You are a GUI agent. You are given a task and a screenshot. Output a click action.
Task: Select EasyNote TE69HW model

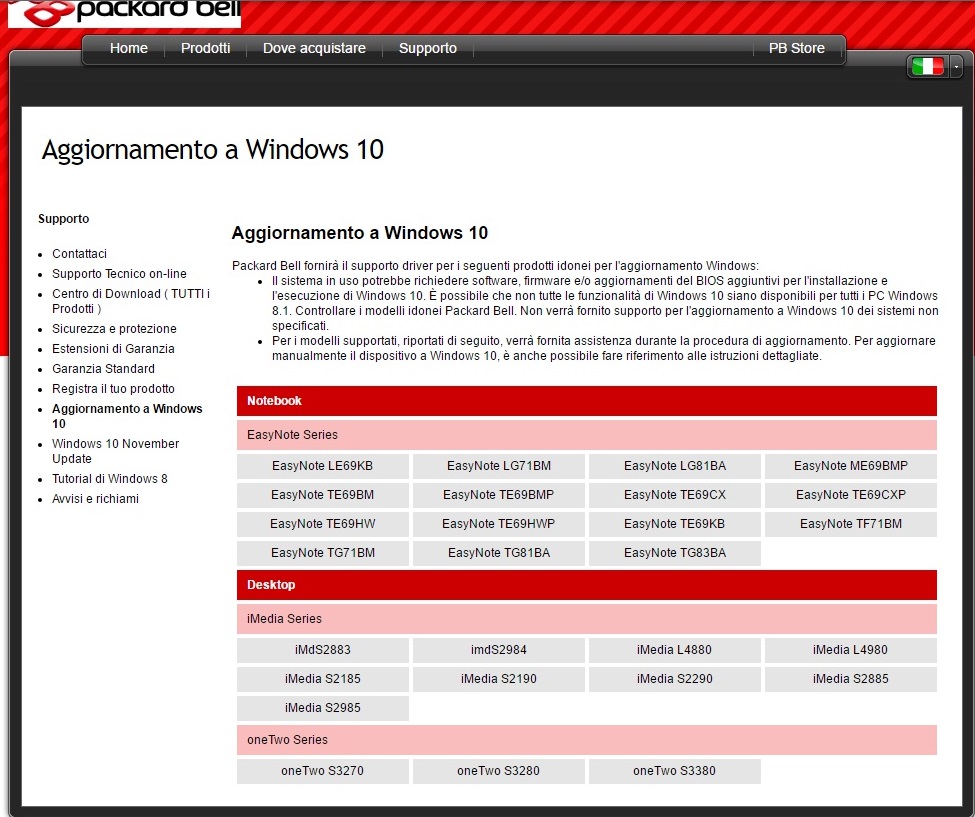pyautogui.click(x=323, y=524)
